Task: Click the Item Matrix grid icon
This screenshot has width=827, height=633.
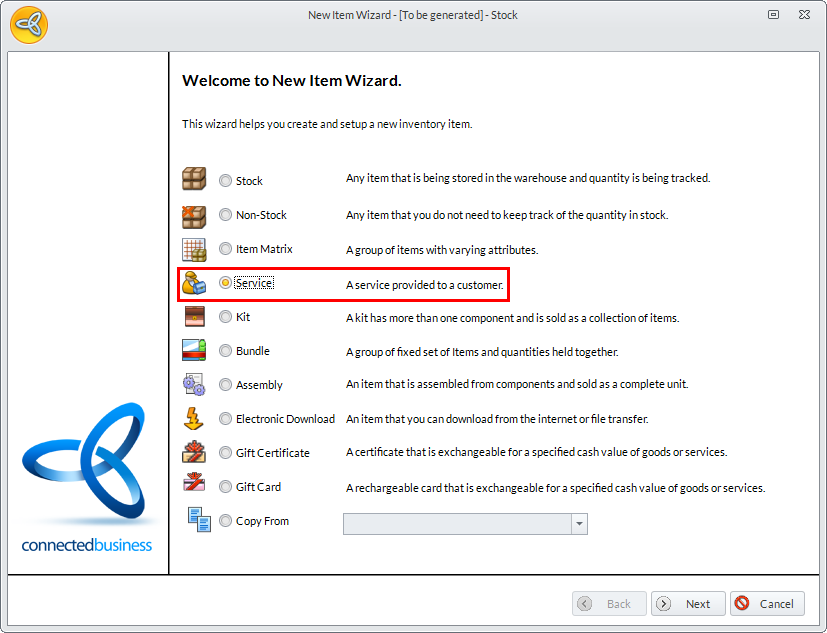Action: [x=194, y=250]
